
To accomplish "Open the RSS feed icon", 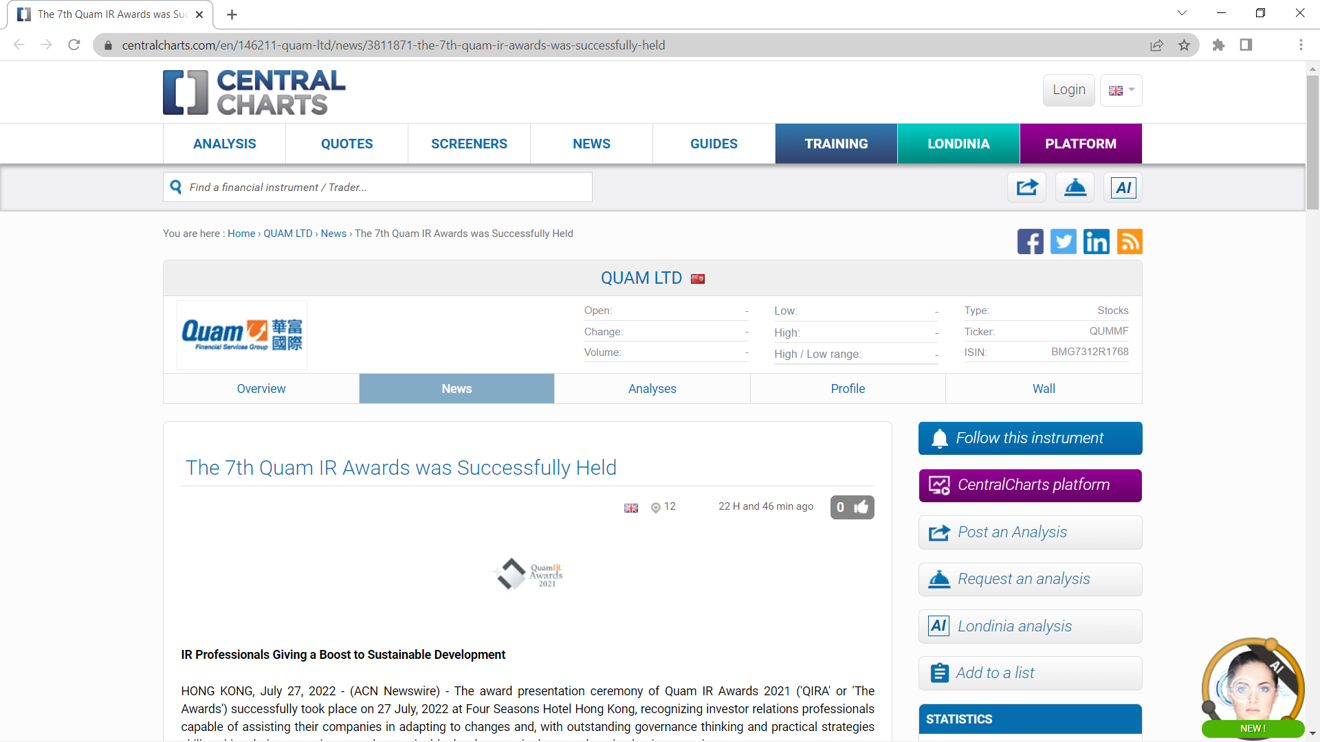I will click(x=1129, y=241).
